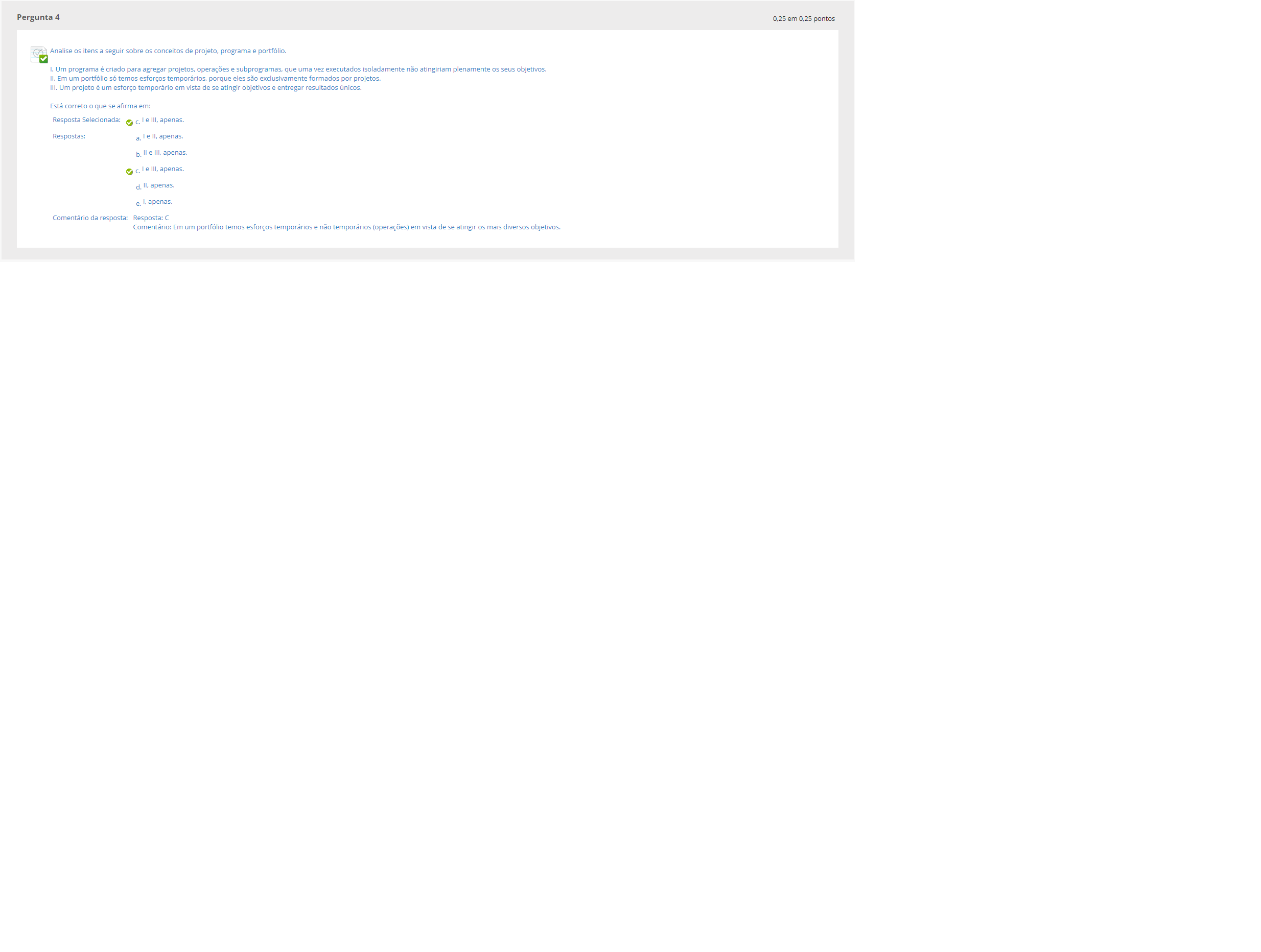The height and width of the screenshot is (952, 1261).
Task: Click the 'Respostas:' label
Action: pyautogui.click(x=69, y=136)
